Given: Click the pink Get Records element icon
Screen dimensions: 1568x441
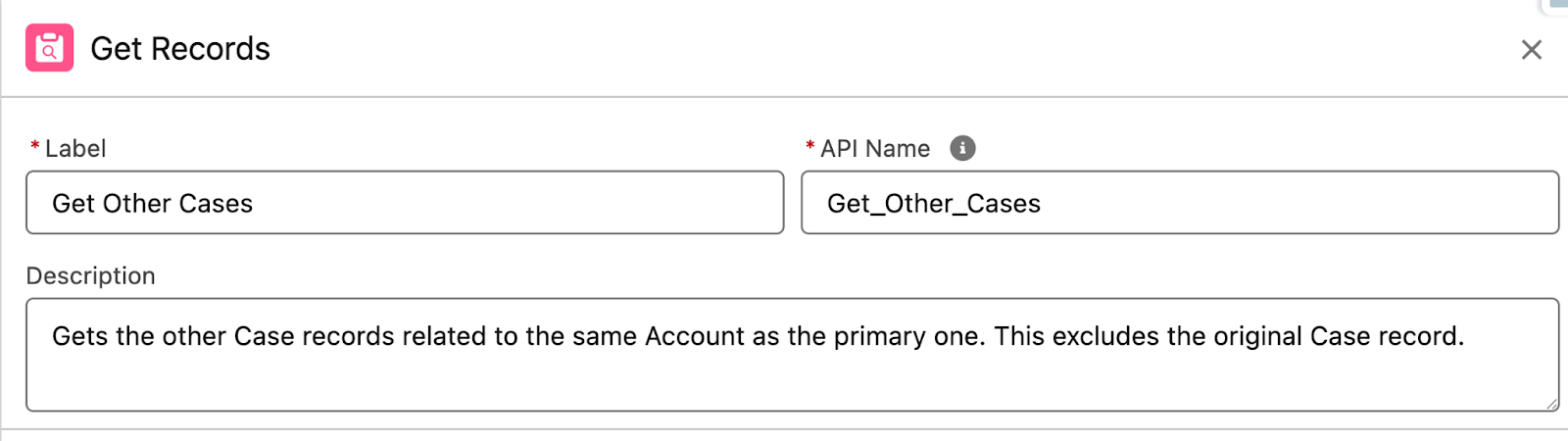Looking at the screenshot, I should [x=50, y=48].
